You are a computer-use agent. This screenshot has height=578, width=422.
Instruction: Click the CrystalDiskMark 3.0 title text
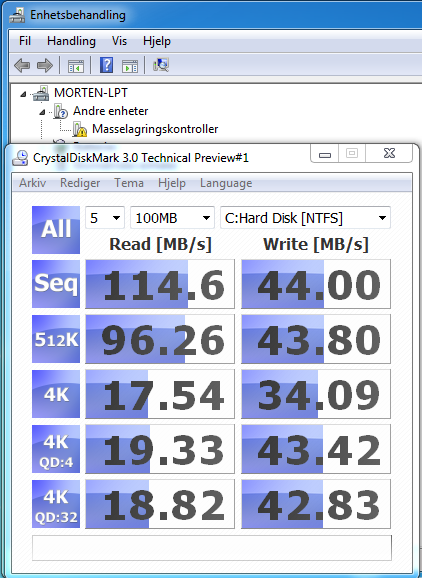pyautogui.click(x=141, y=158)
